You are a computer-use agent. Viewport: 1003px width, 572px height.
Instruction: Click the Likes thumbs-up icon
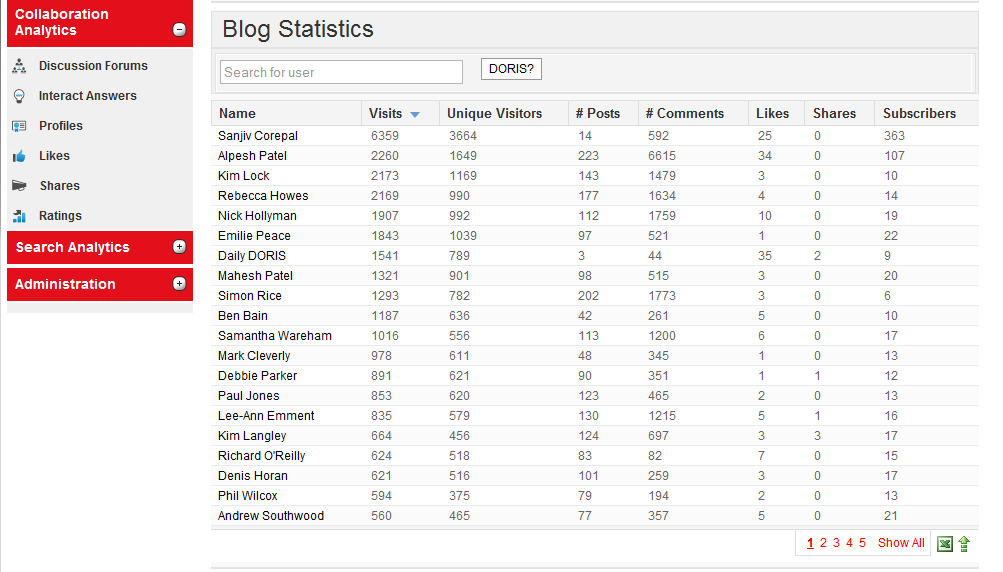[19, 156]
